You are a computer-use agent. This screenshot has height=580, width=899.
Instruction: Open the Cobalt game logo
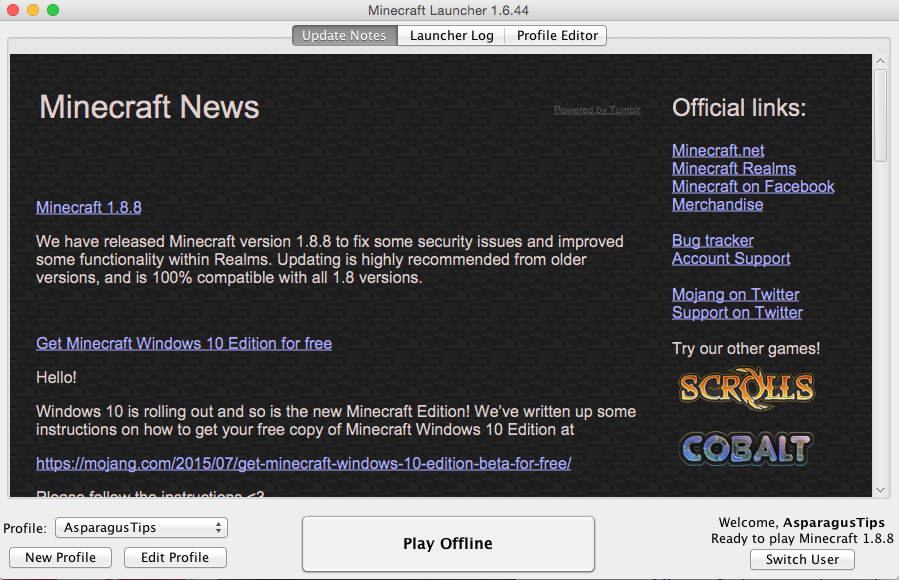click(x=746, y=448)
